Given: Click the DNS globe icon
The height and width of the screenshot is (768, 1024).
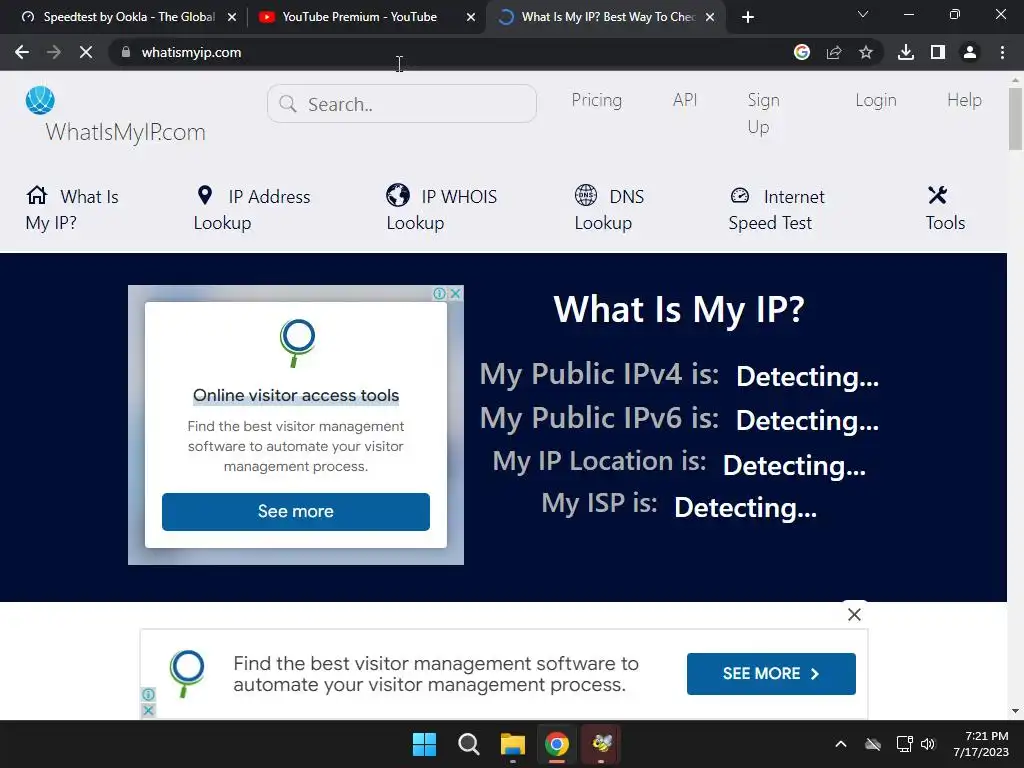Looking at the screenshot, I should (x=586, y=195).
